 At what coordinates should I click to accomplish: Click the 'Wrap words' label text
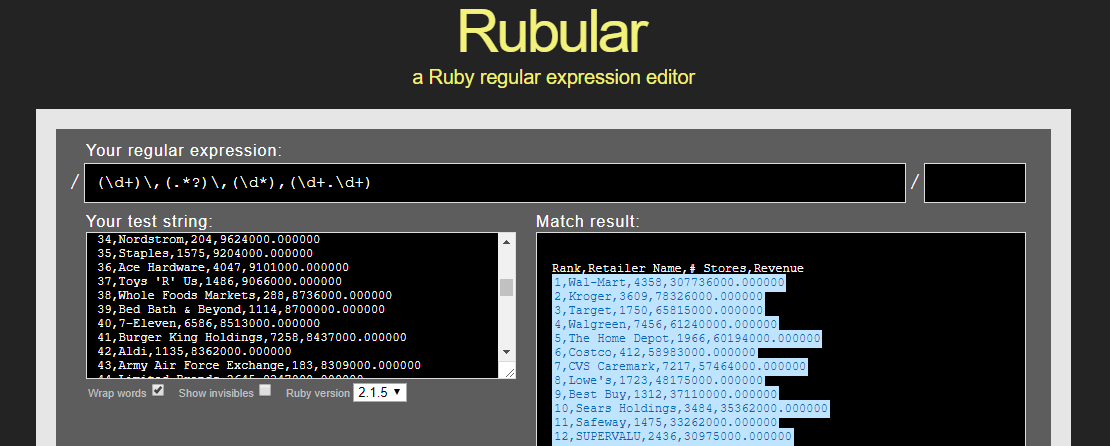point(117,393)
